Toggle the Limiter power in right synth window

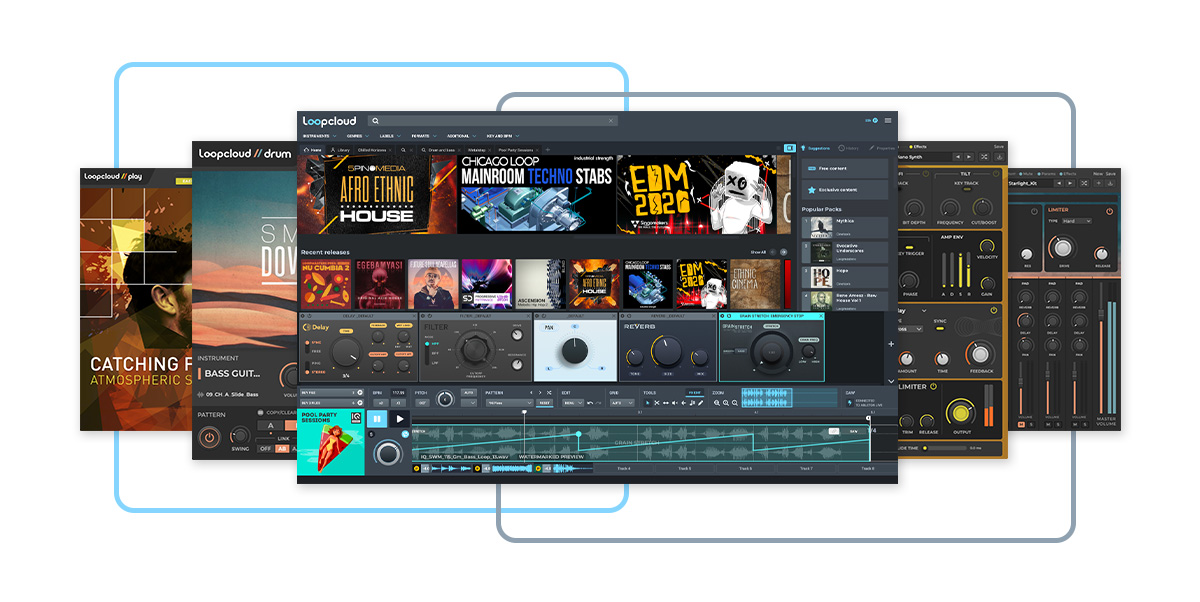(934, 386)
